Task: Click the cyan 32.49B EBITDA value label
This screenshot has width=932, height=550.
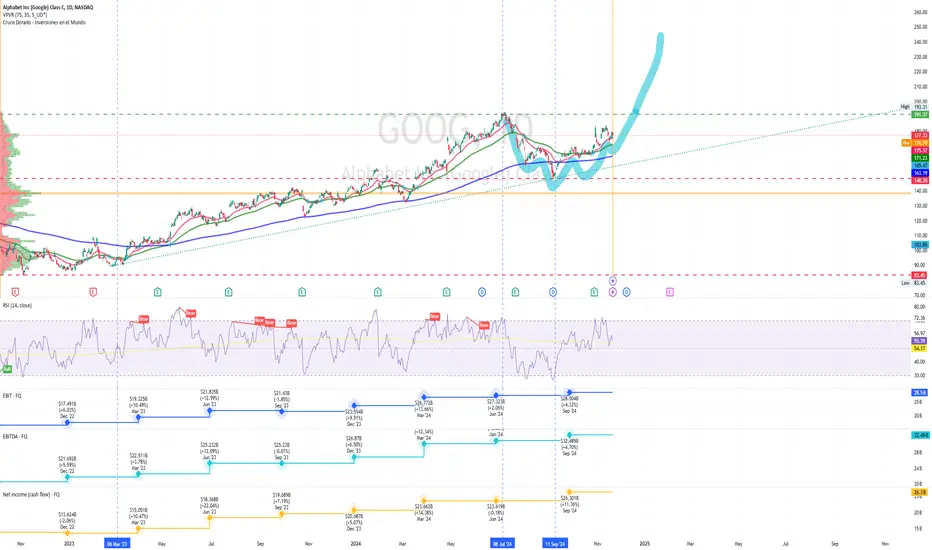Action: coord(920,435)
